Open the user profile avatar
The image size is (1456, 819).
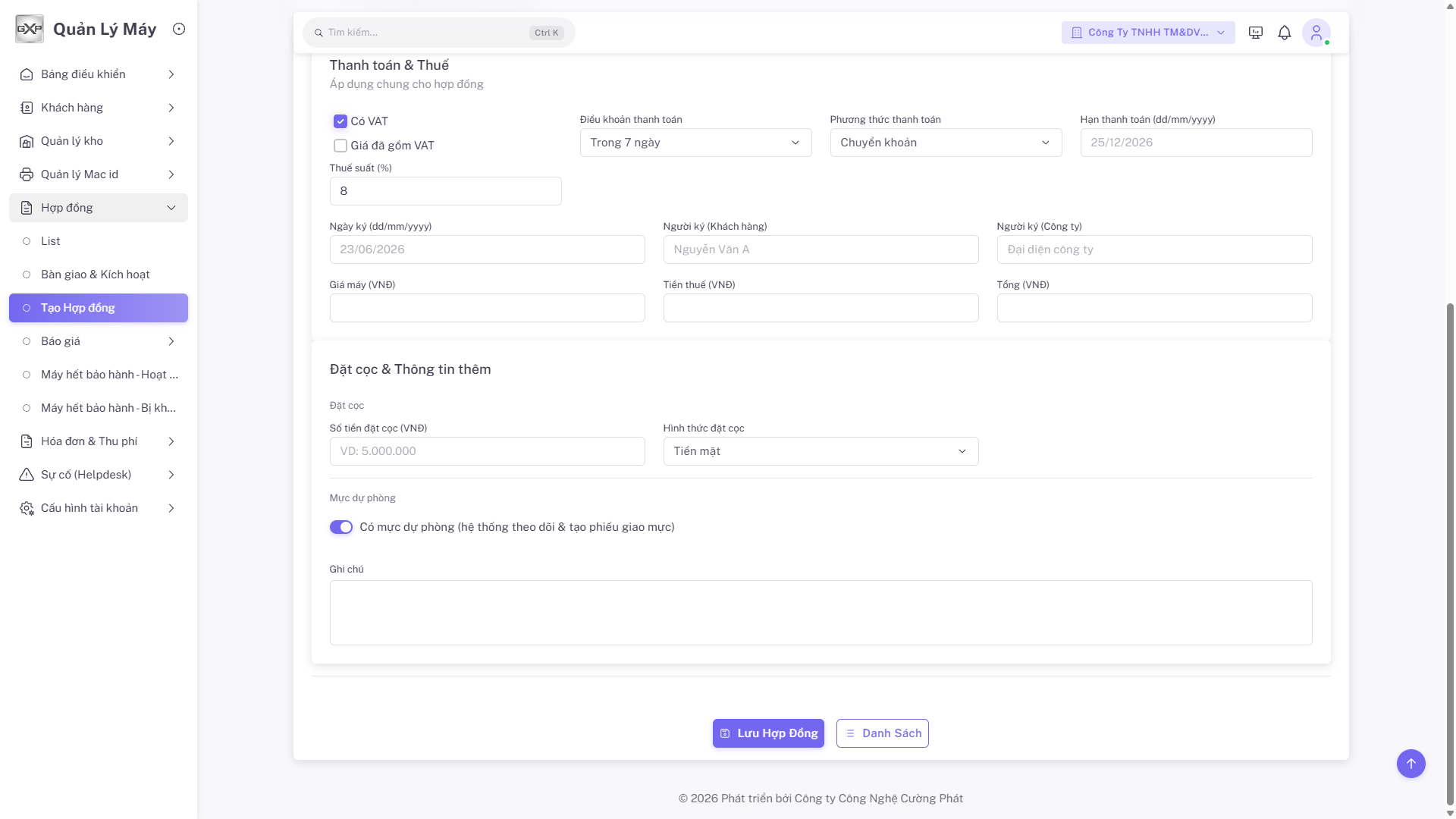coord(1316,33)
